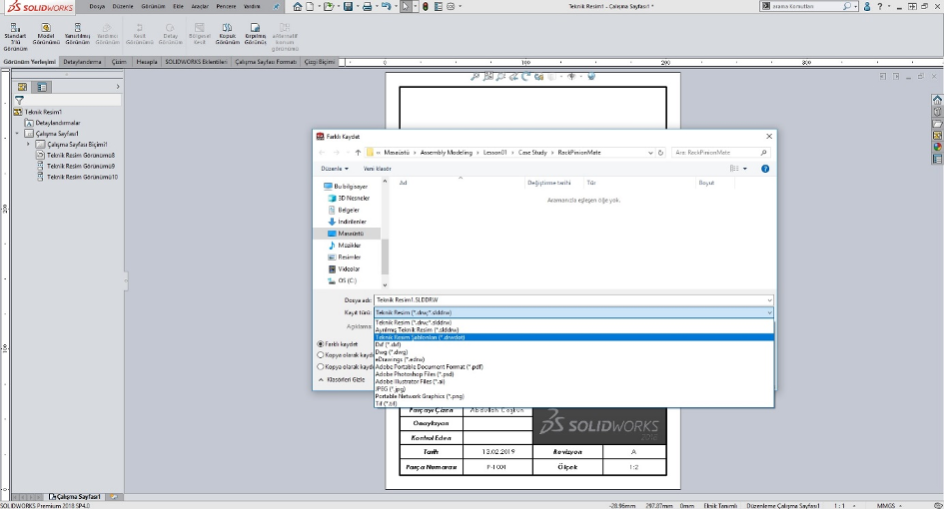Expand the 'Çalışma Sayfası Biçimi1' tree node

(x=29, y=144)
